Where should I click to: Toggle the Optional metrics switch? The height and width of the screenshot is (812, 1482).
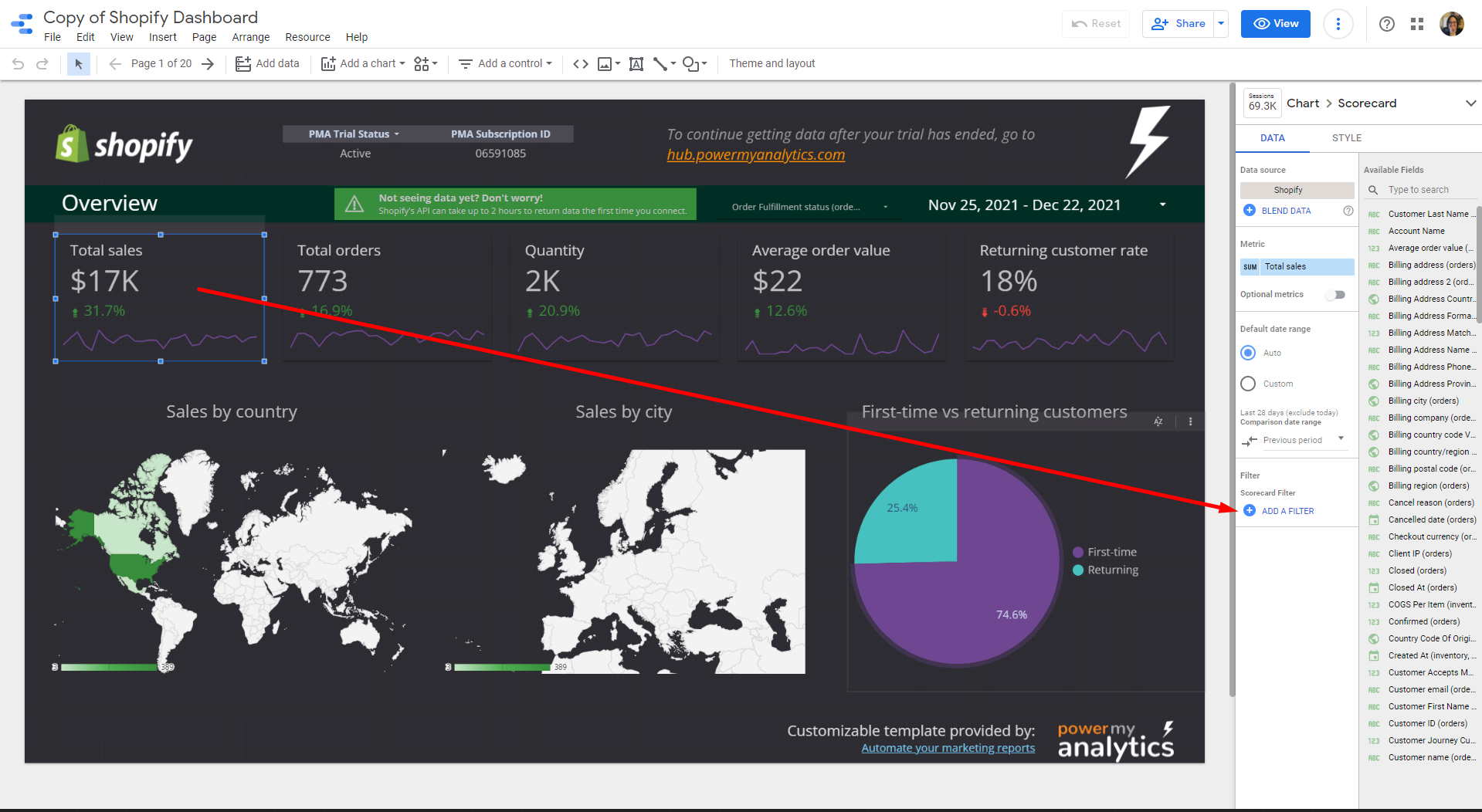coord(1335,295)
